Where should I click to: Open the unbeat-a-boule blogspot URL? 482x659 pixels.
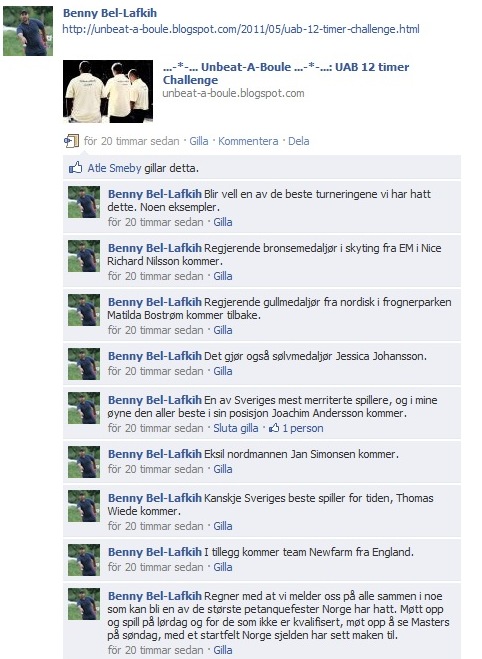(241, 29)
